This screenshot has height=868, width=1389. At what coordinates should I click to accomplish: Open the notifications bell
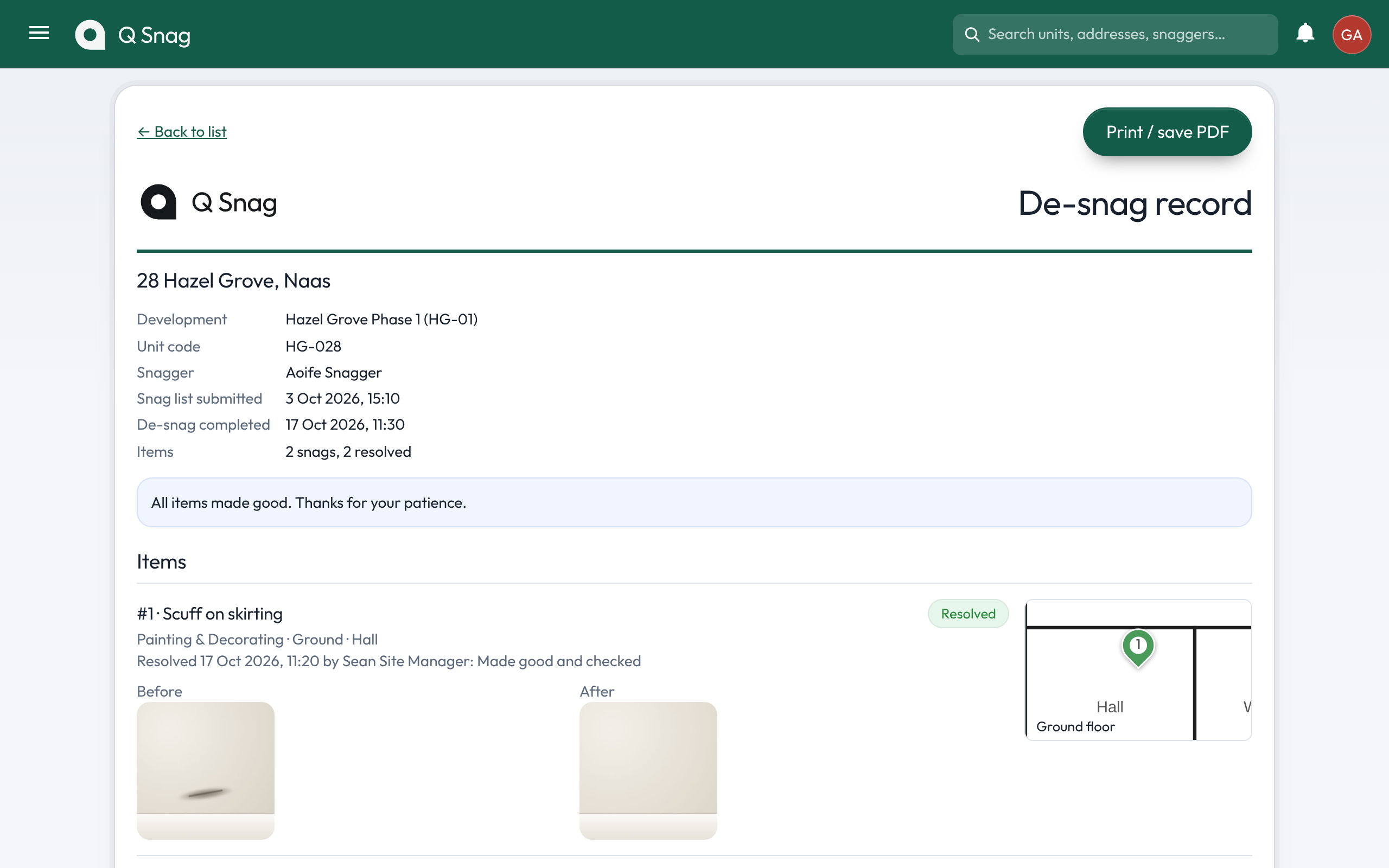pos(1304,34)
